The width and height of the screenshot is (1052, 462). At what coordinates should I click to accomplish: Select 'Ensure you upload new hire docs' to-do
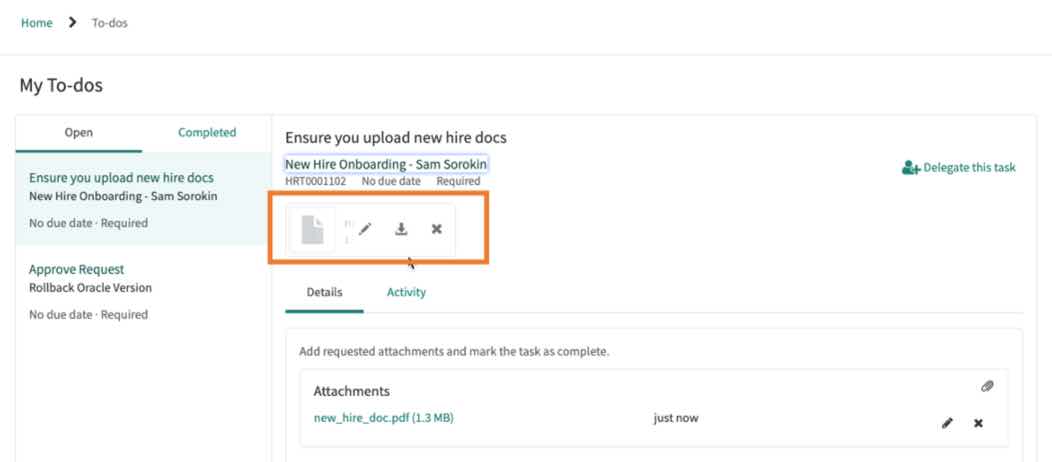121,178
